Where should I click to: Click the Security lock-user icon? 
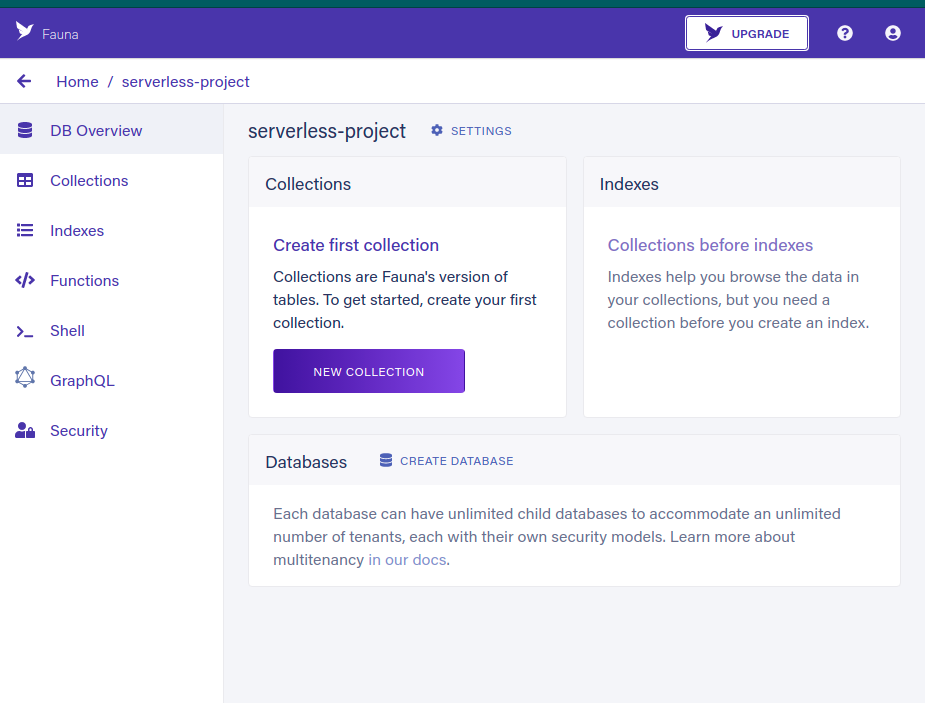click(25, 431)
